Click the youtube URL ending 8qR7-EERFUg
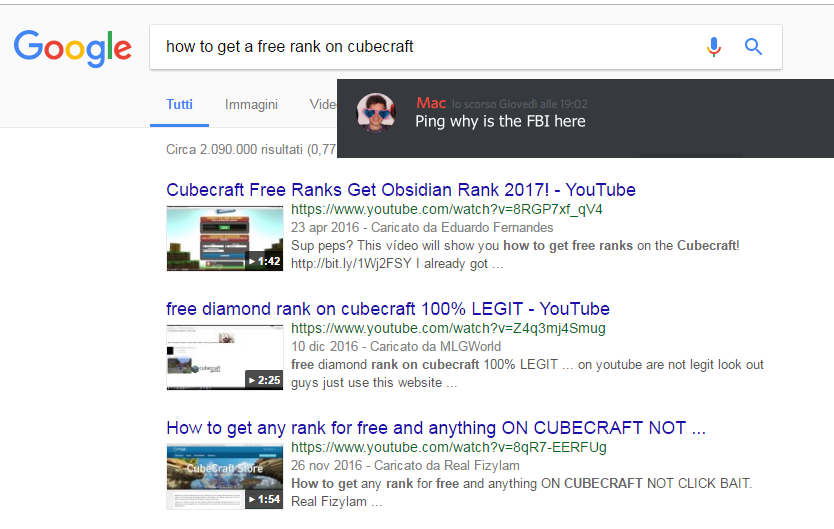The image size is (834, 529). (448, 448)
